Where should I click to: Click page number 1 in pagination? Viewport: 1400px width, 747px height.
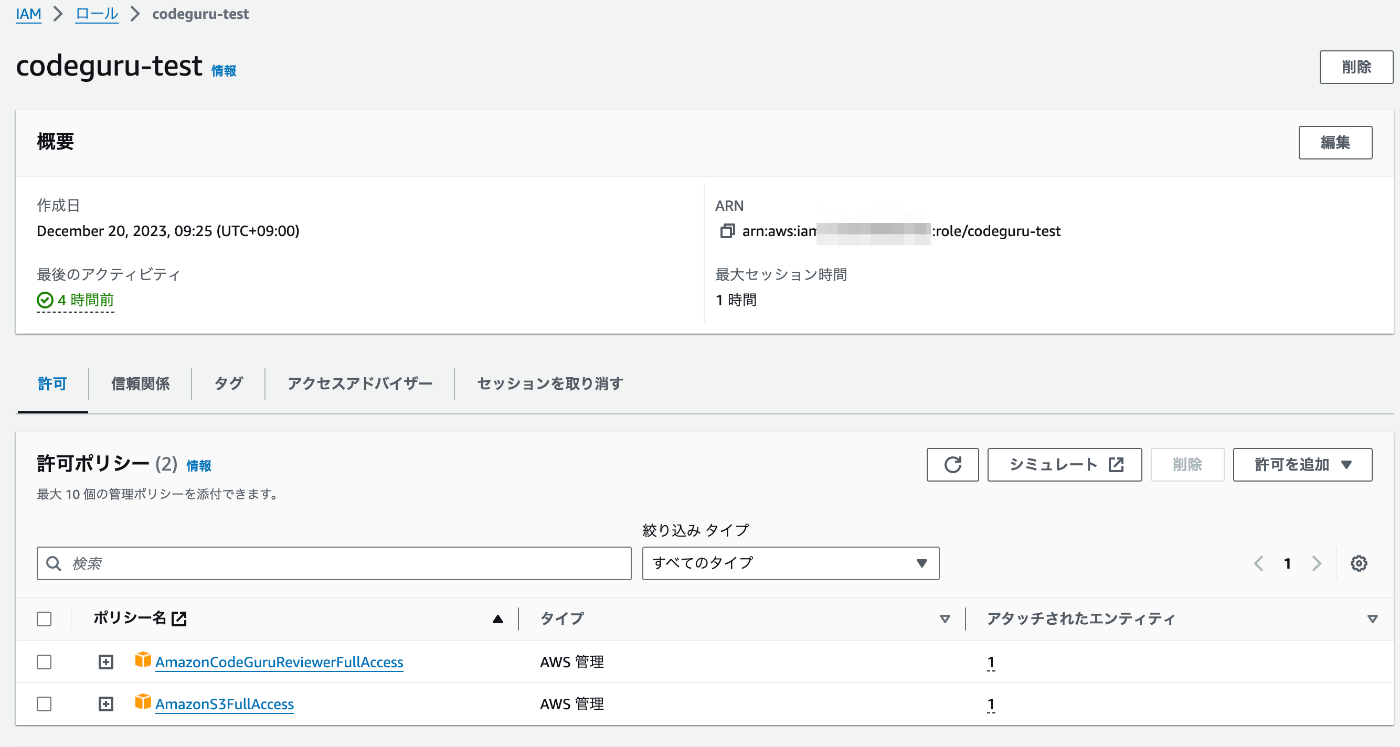click(1288, 564)
